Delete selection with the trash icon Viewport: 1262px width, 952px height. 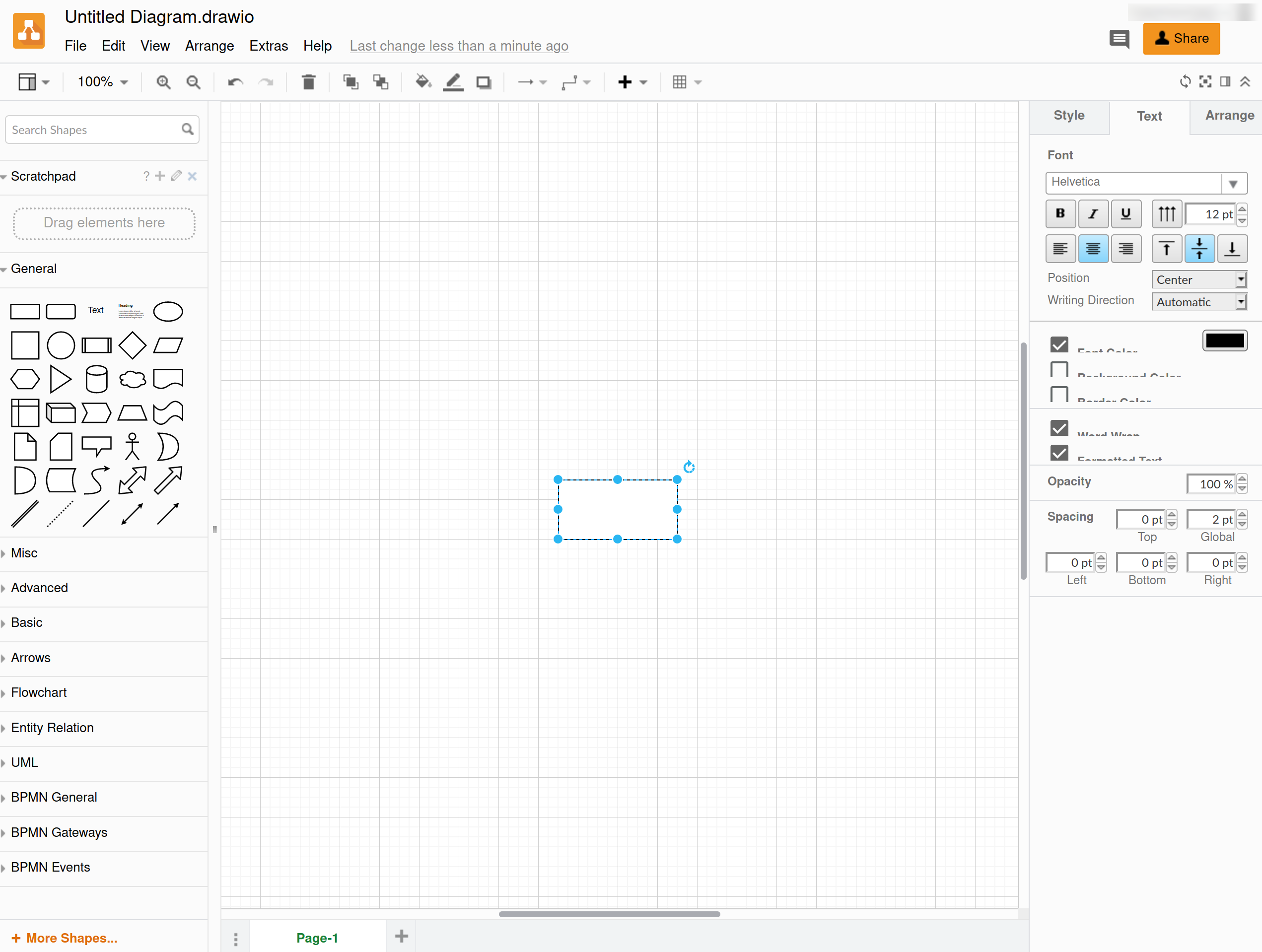click(x=309, y=82)
